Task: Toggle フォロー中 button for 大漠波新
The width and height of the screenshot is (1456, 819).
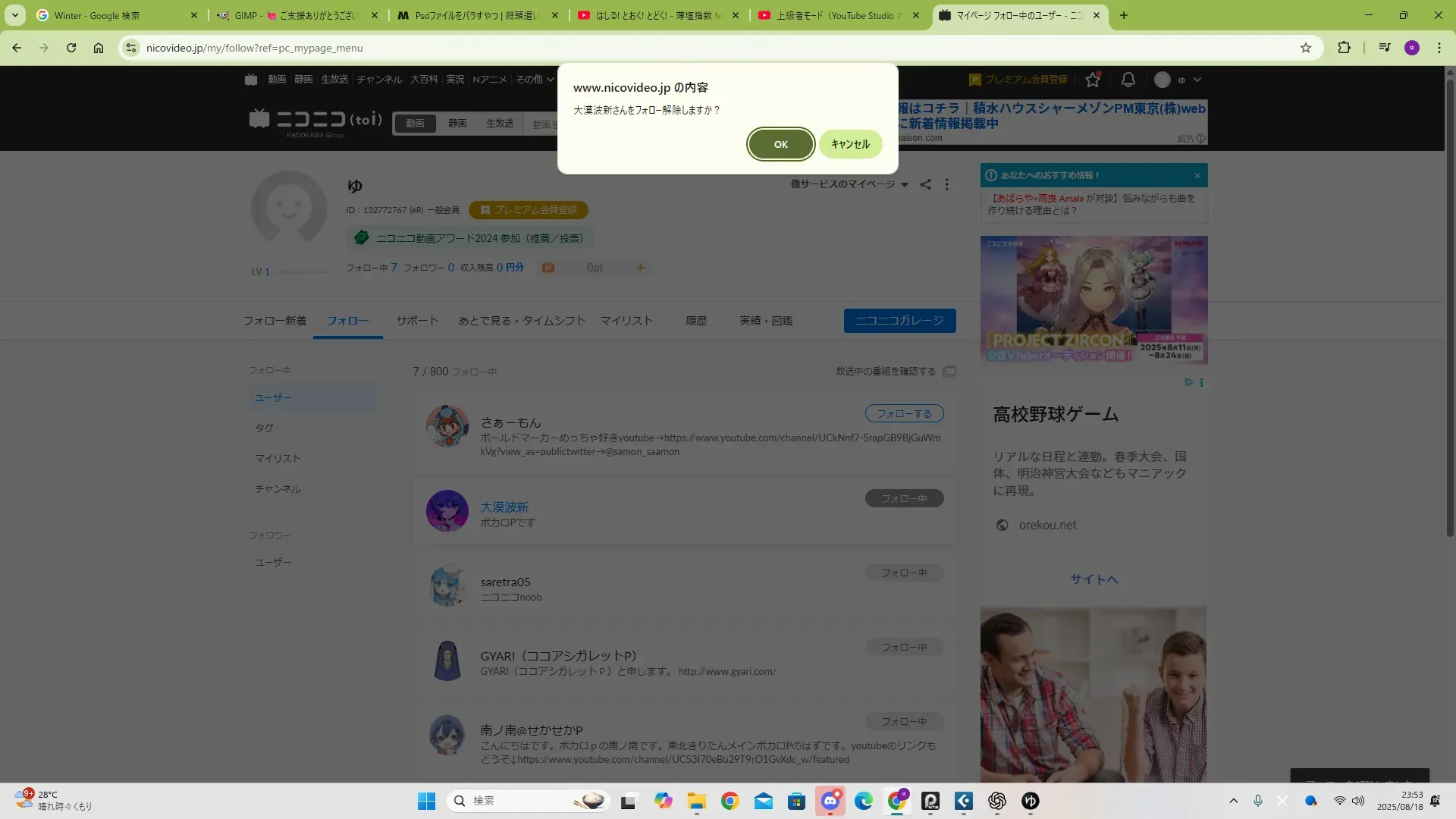Action: pos(904,498)
